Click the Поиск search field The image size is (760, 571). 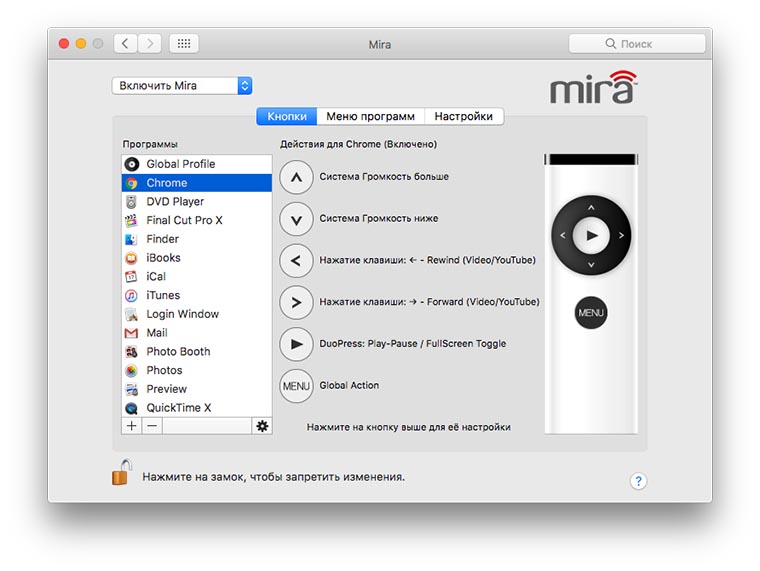tap(637, 44)
